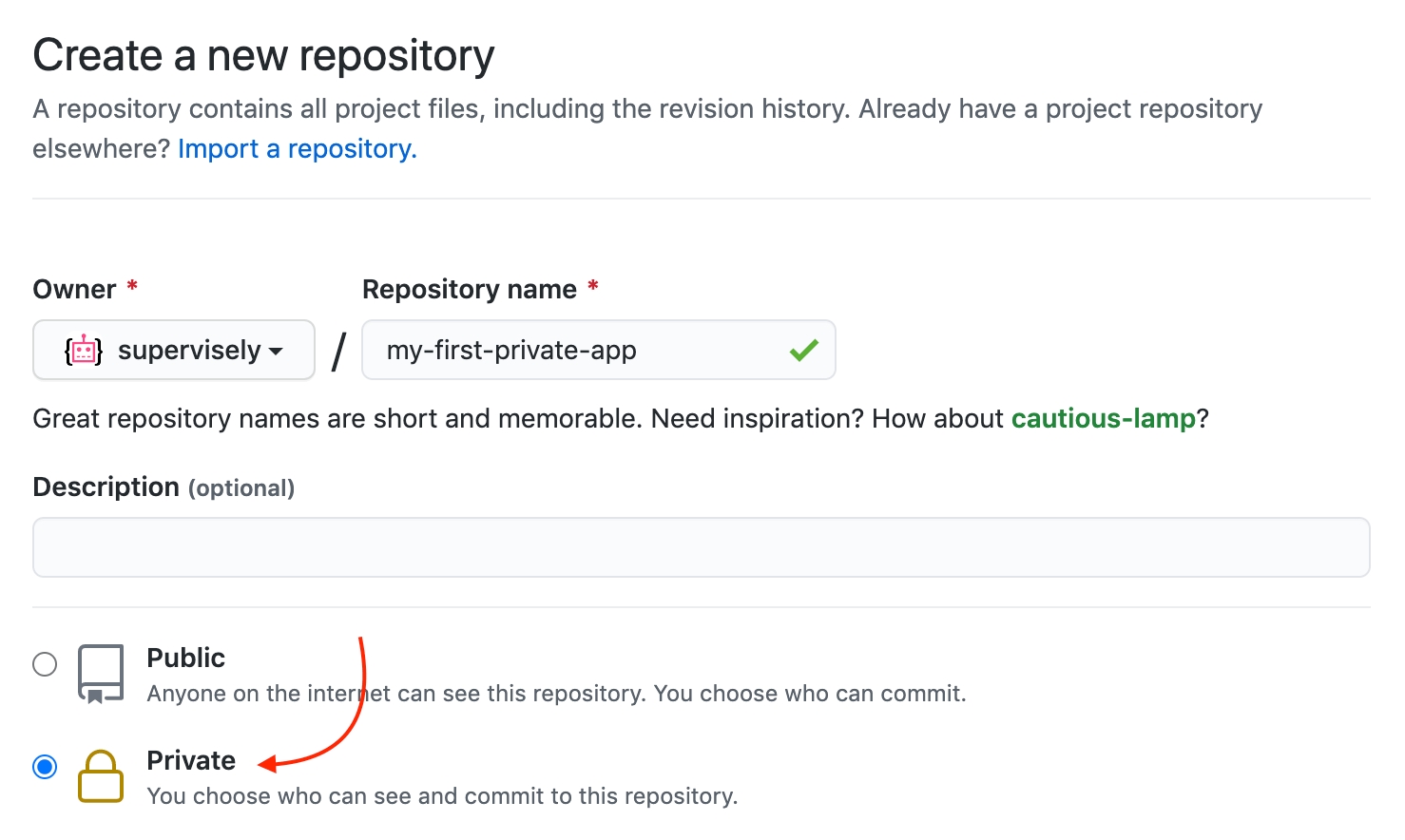Click the Repository name field label
Viewport: 1405px width, 840px height.
click(x=470, y=289)
